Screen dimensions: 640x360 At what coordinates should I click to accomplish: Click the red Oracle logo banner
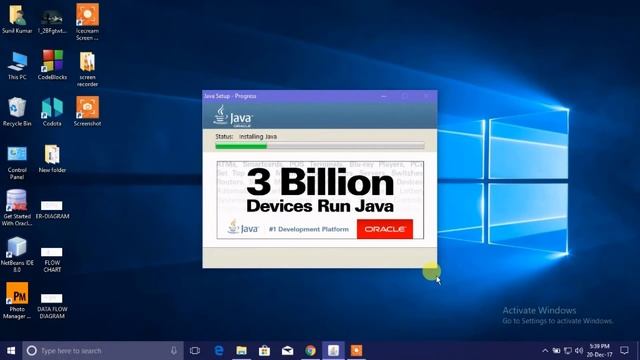point(385,229)
